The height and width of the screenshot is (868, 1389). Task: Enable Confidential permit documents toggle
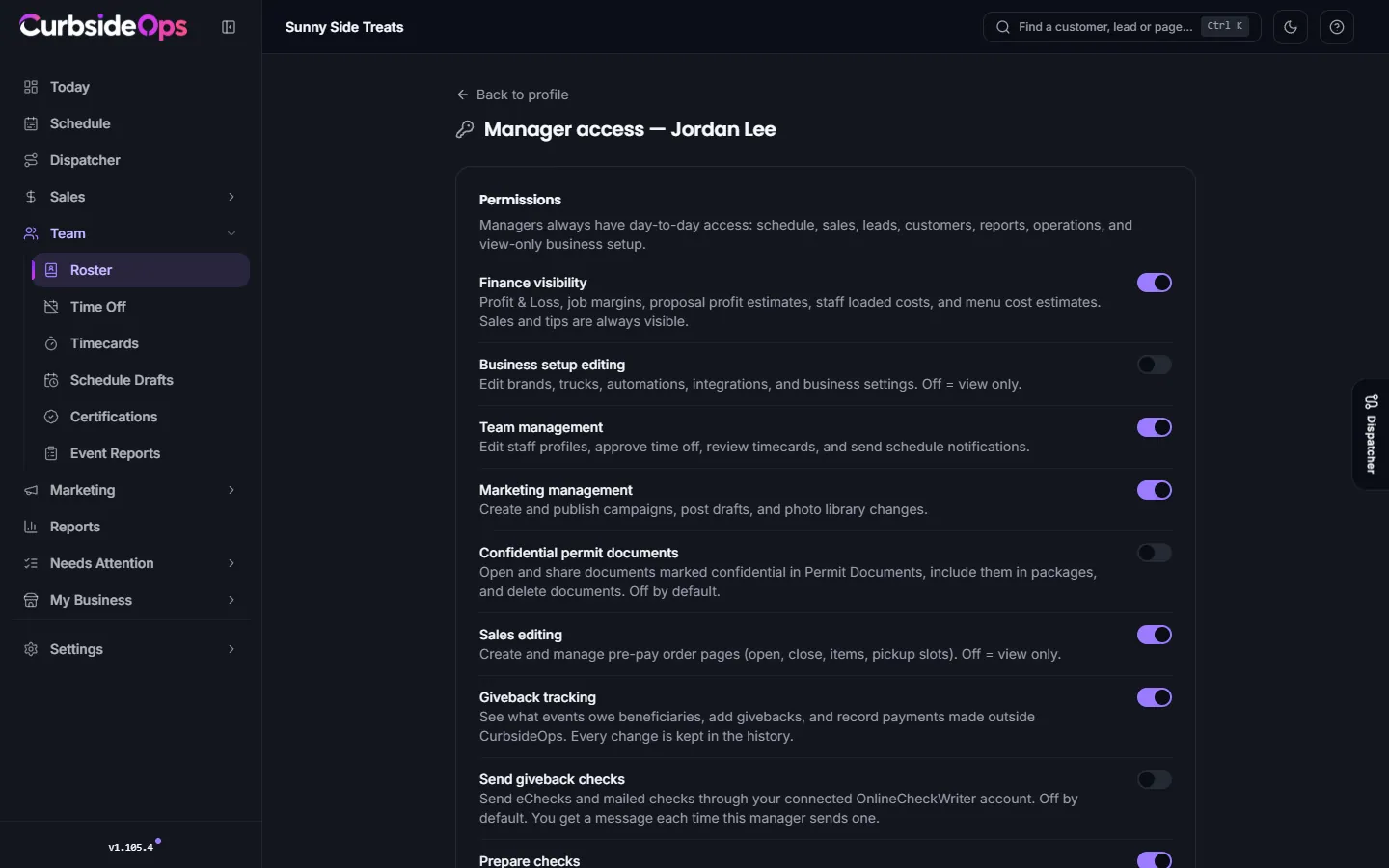[x=1155, y=553]
